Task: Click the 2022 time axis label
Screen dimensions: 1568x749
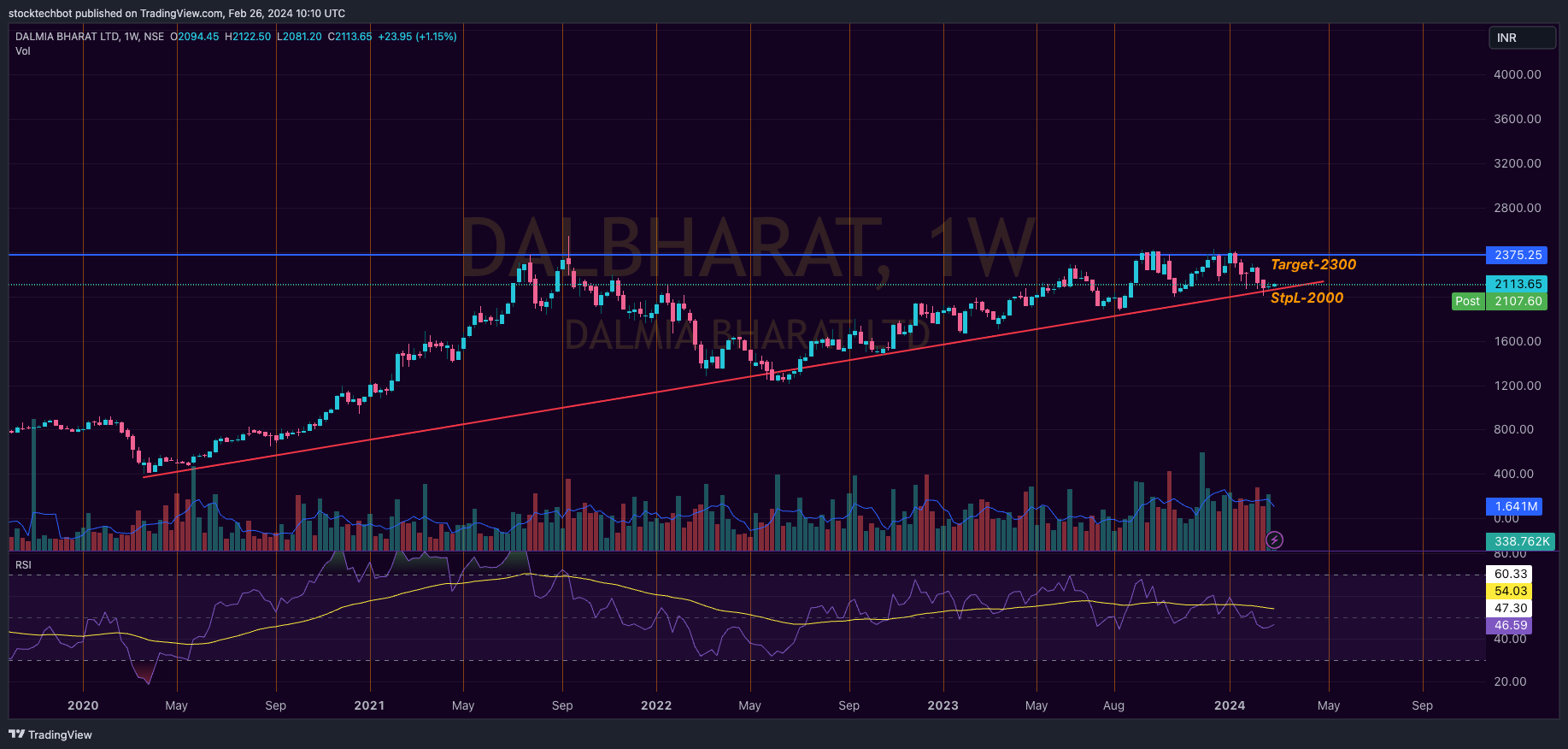Action: click(x=656, y=705)
